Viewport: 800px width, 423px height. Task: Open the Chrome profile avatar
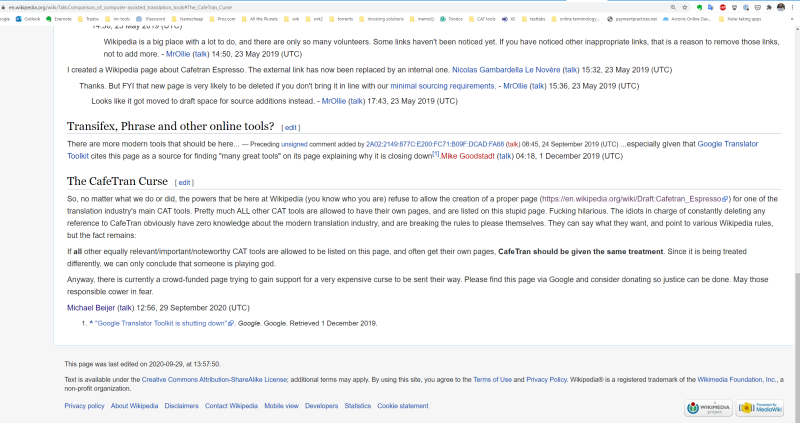(x=781, y=7)
